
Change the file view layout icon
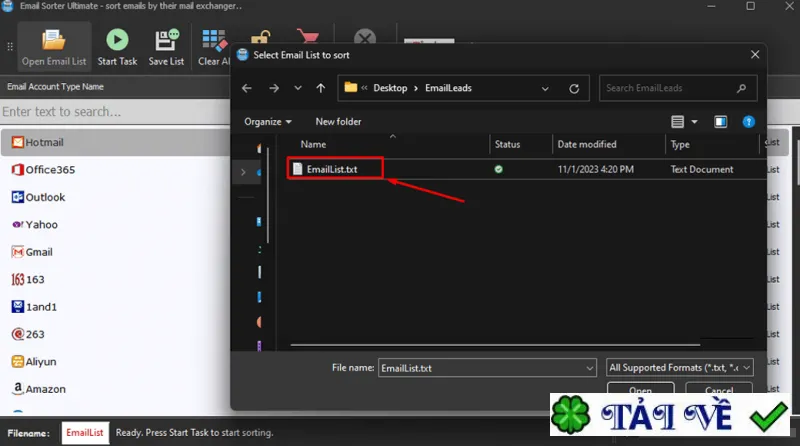coord(677,121)
